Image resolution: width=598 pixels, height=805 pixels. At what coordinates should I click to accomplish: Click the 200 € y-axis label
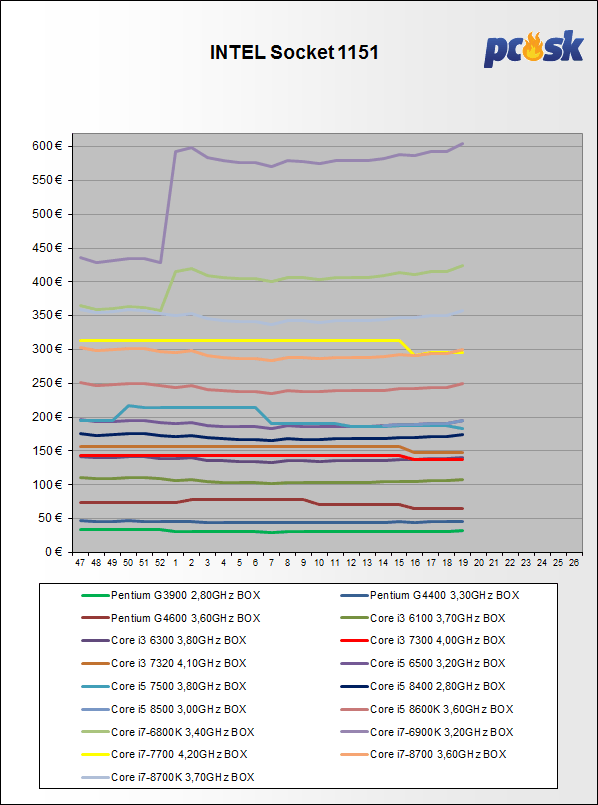47,417
